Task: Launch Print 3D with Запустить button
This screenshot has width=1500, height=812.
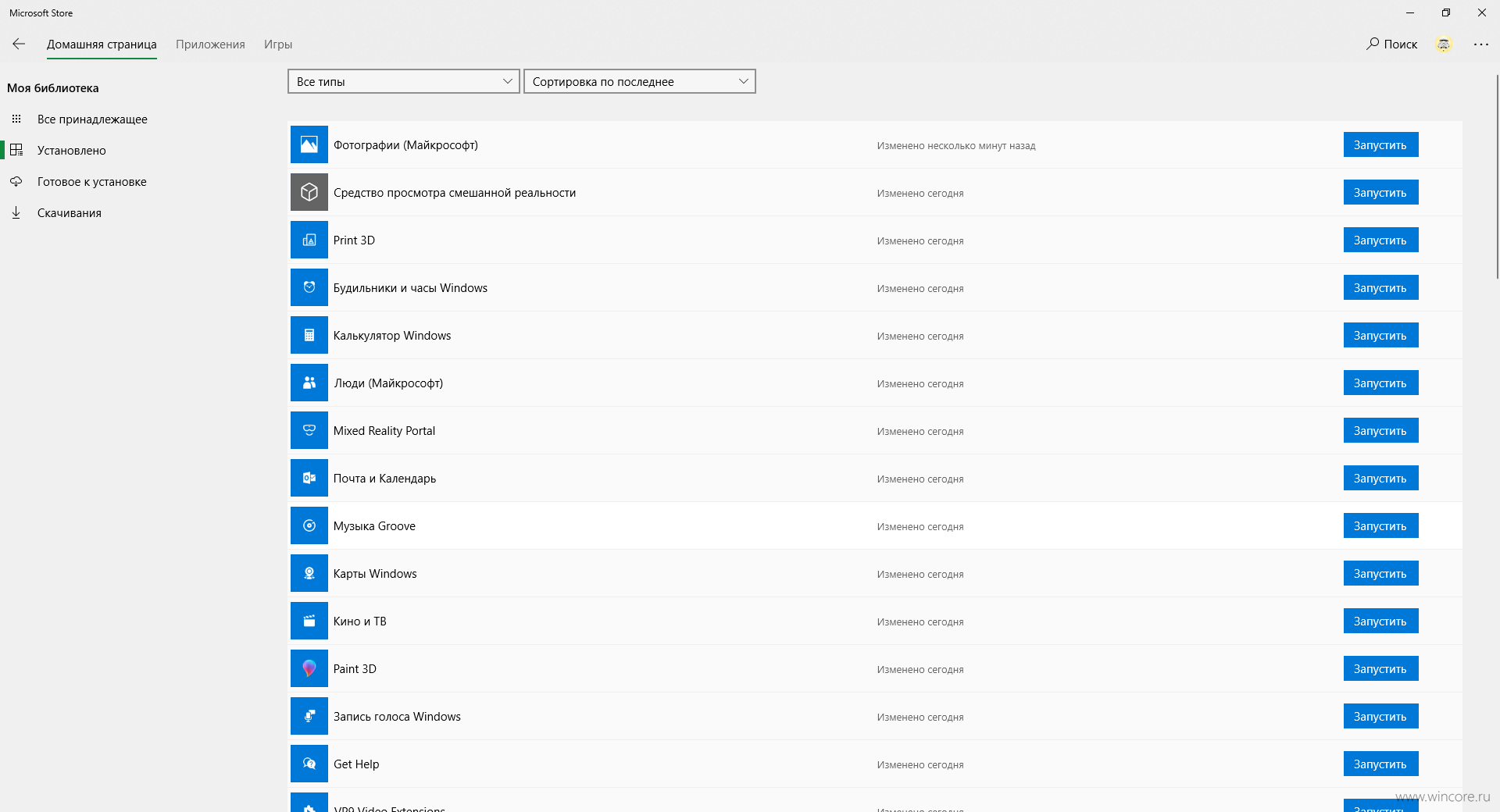Action: pyautogui.click(x=1380, y=240)
